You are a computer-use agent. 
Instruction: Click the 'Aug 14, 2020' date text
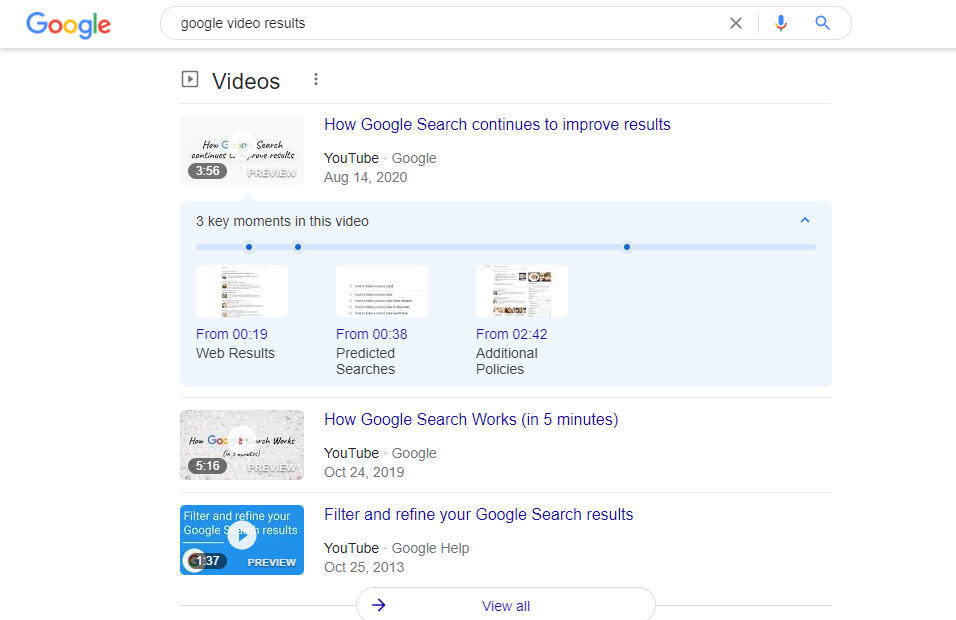365,177
